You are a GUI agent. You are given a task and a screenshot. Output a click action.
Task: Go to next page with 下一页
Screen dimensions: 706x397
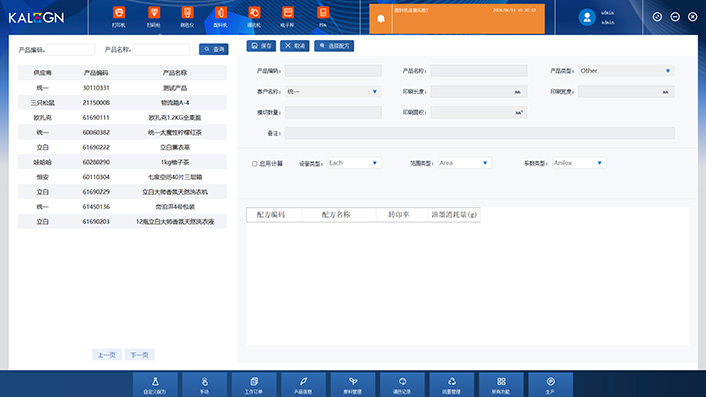(x=140, y=355)
